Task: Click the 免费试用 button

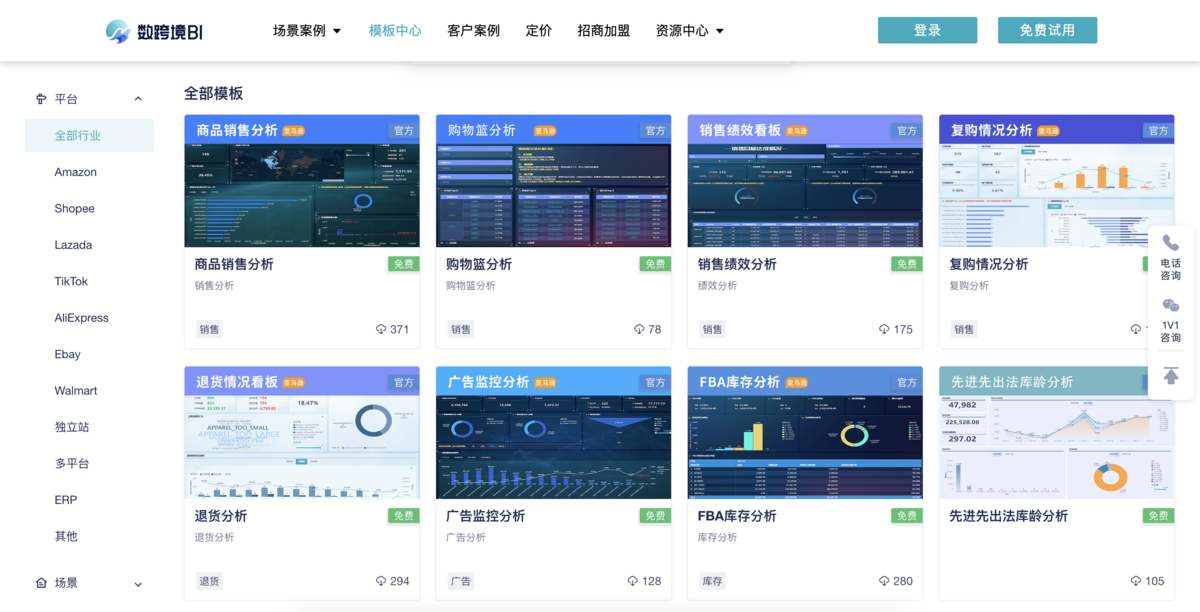Action: (x=1047, y=30)
